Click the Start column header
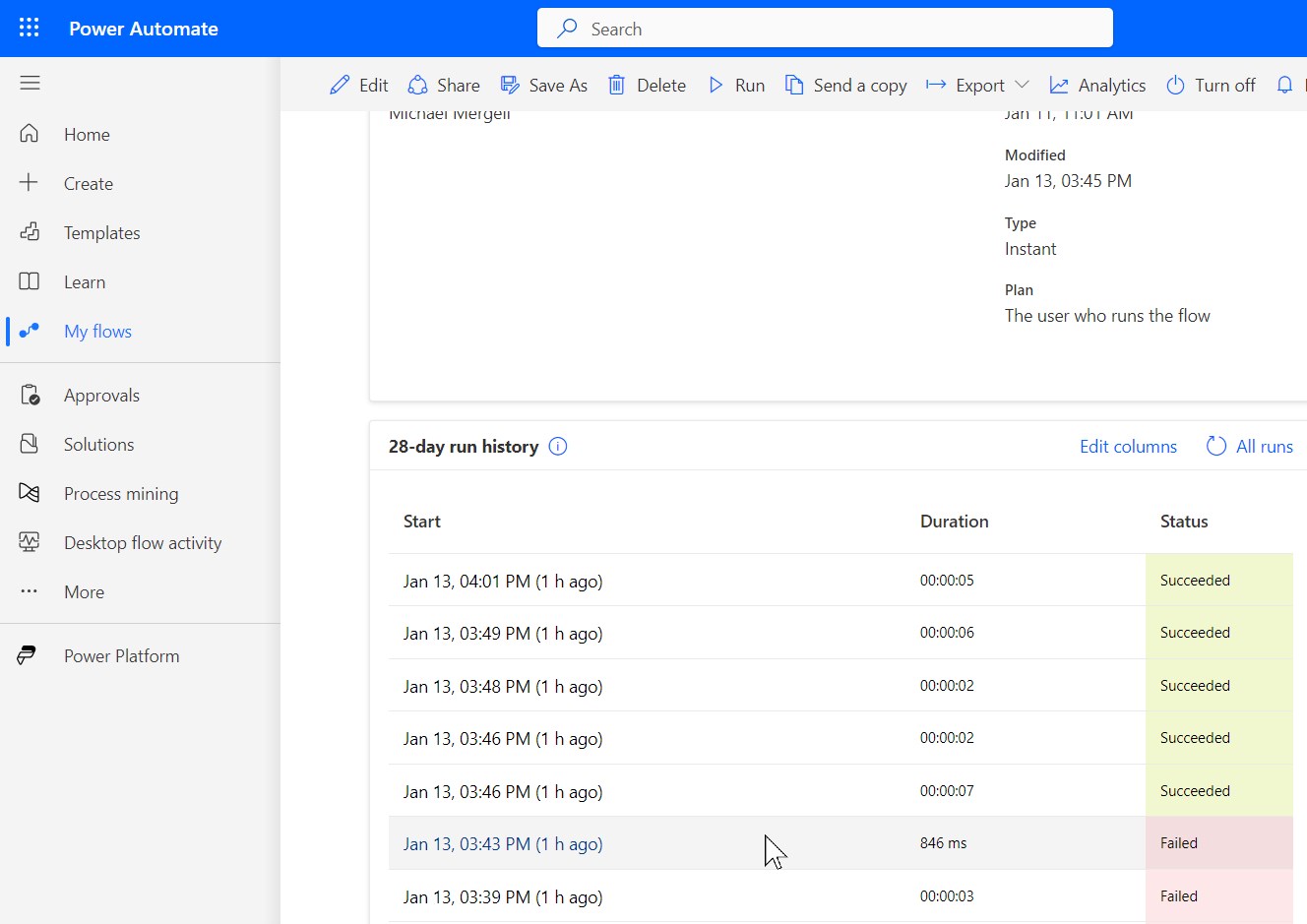This screenshot has width=1307, height=924. [x=422, y=521]
